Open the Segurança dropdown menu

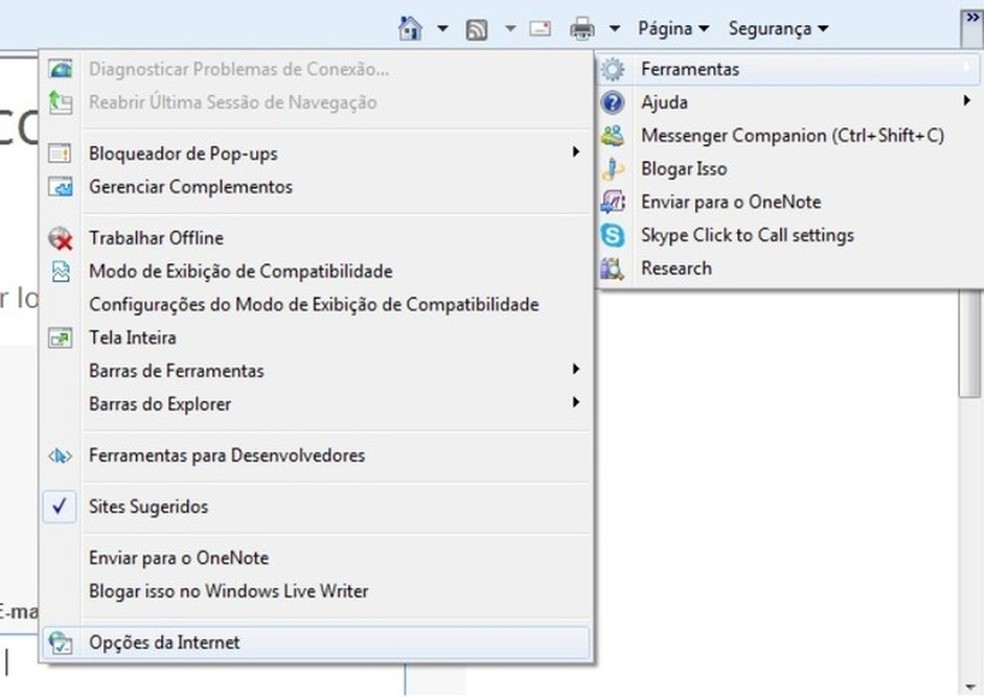click(x=777, y=29)
